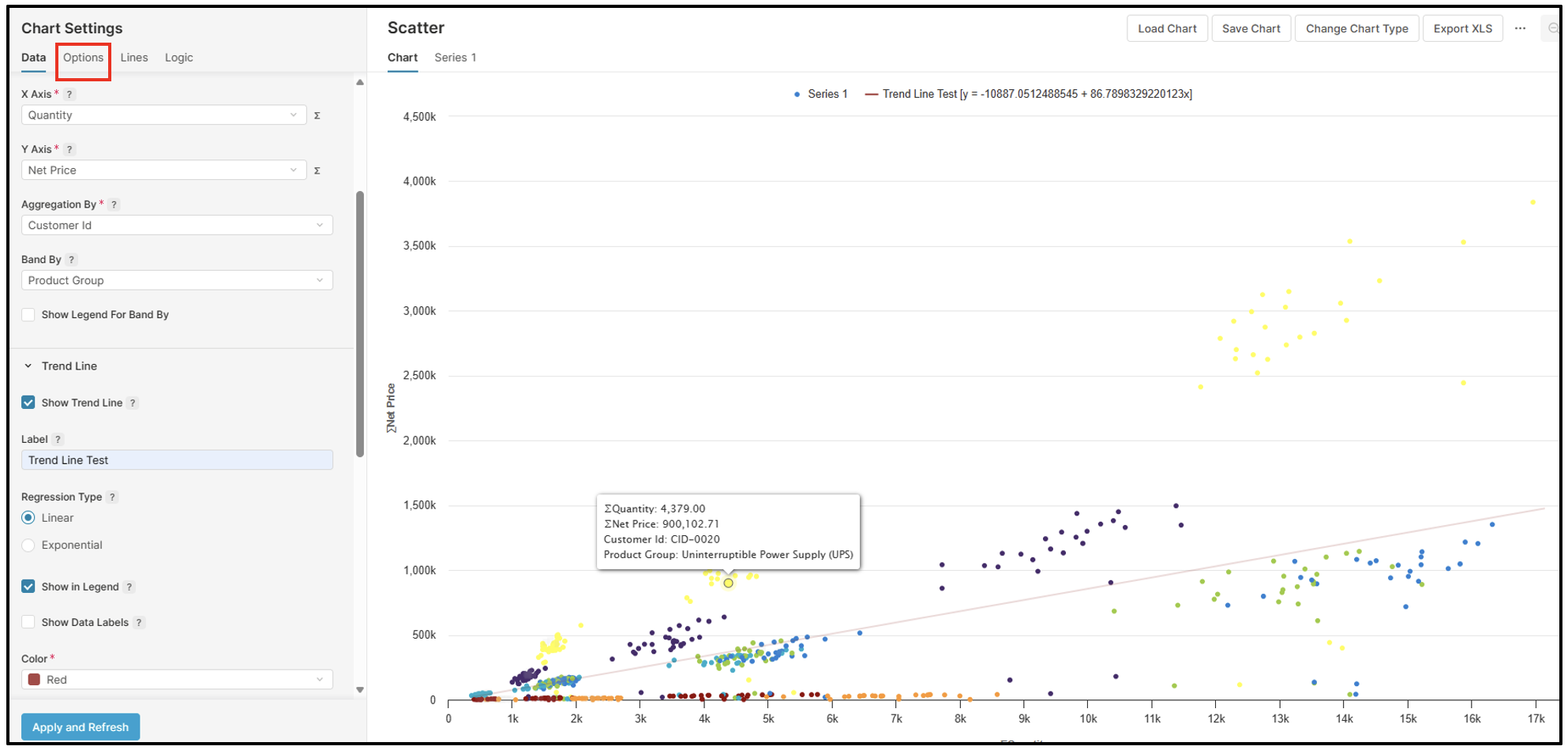Uncheck the Show Trend Line checkbox

click(28, 403)
